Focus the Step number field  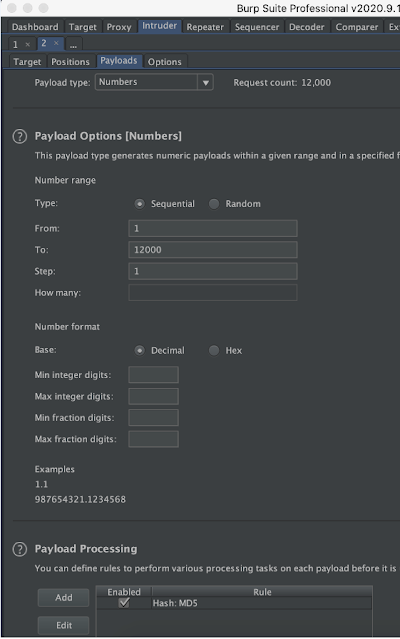click(x=213, y=271)
